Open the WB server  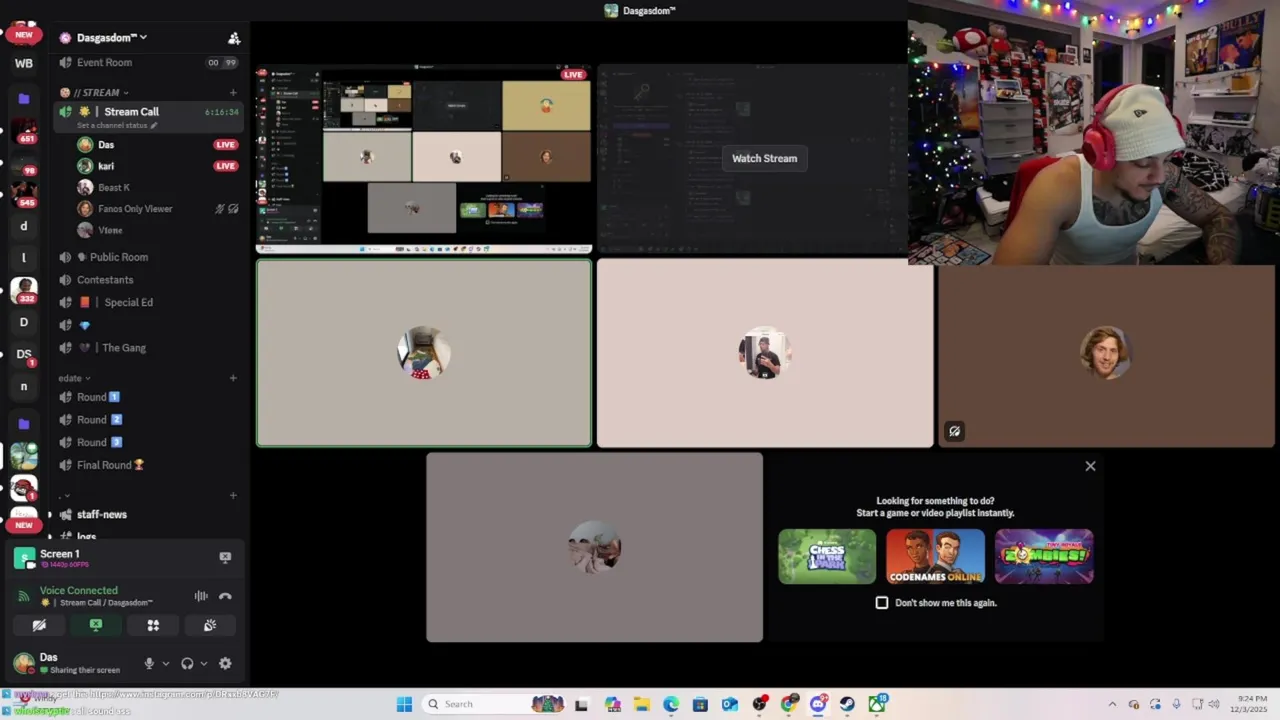(x=24, y=63)
